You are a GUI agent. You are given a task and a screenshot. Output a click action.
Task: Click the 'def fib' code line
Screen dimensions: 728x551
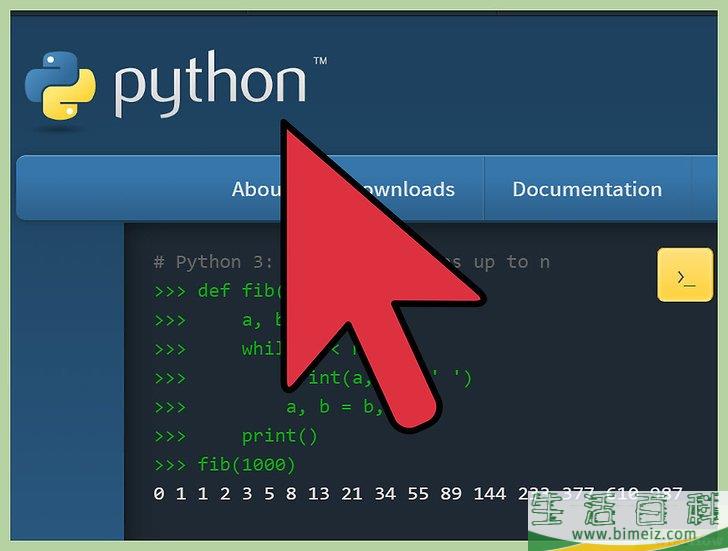point(218,291)
